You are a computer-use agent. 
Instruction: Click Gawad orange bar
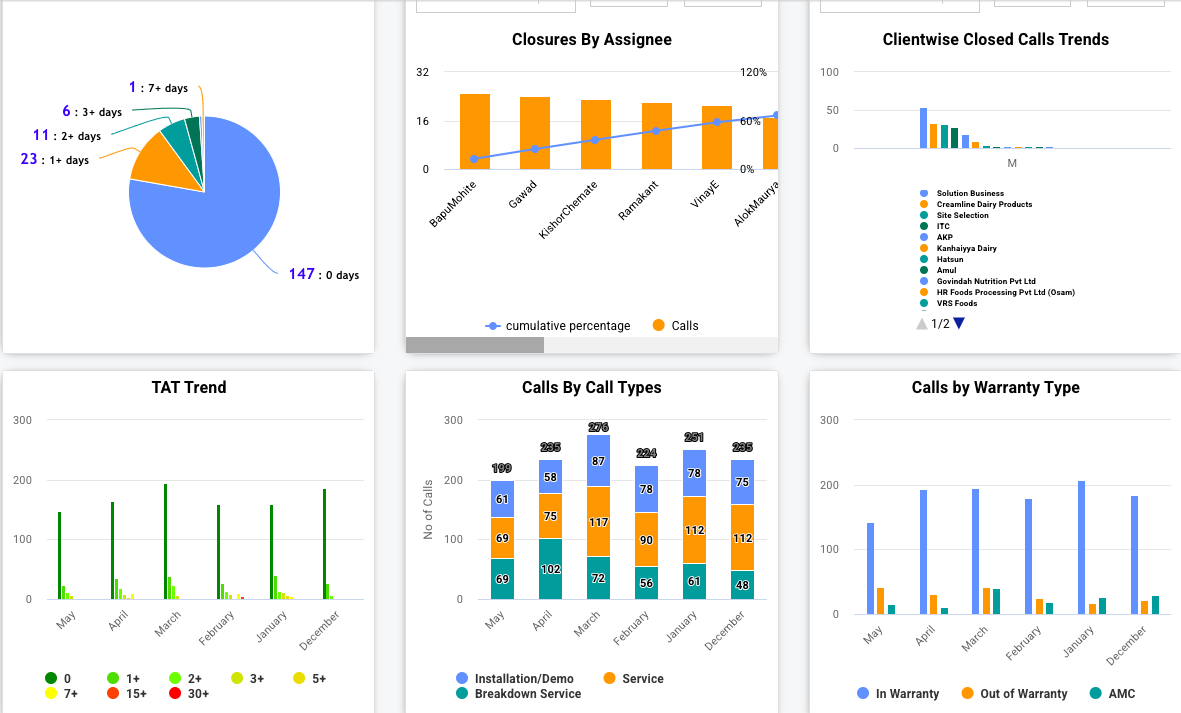click(x=535, y=133)
